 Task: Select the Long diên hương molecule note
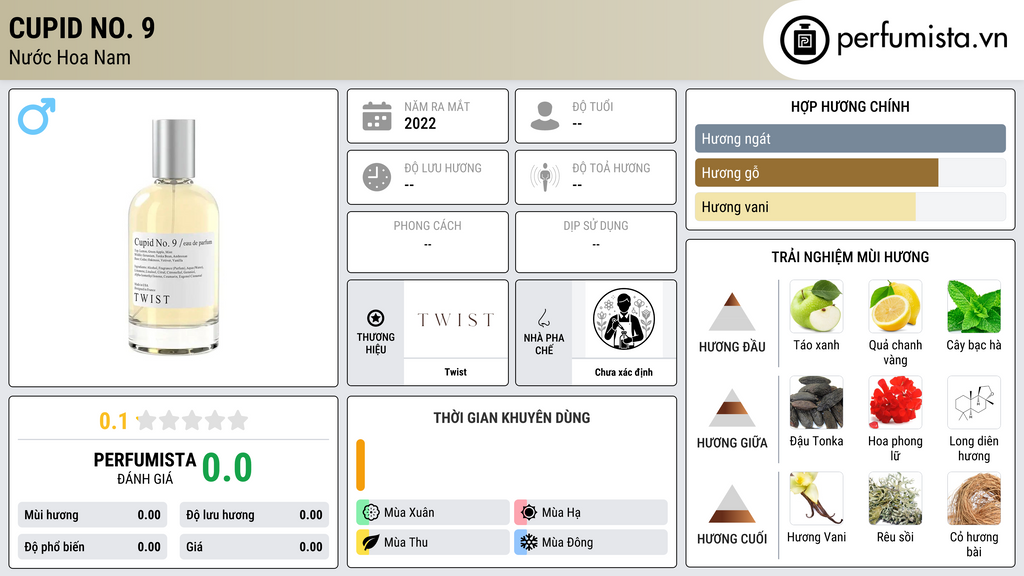pos(974,402)
